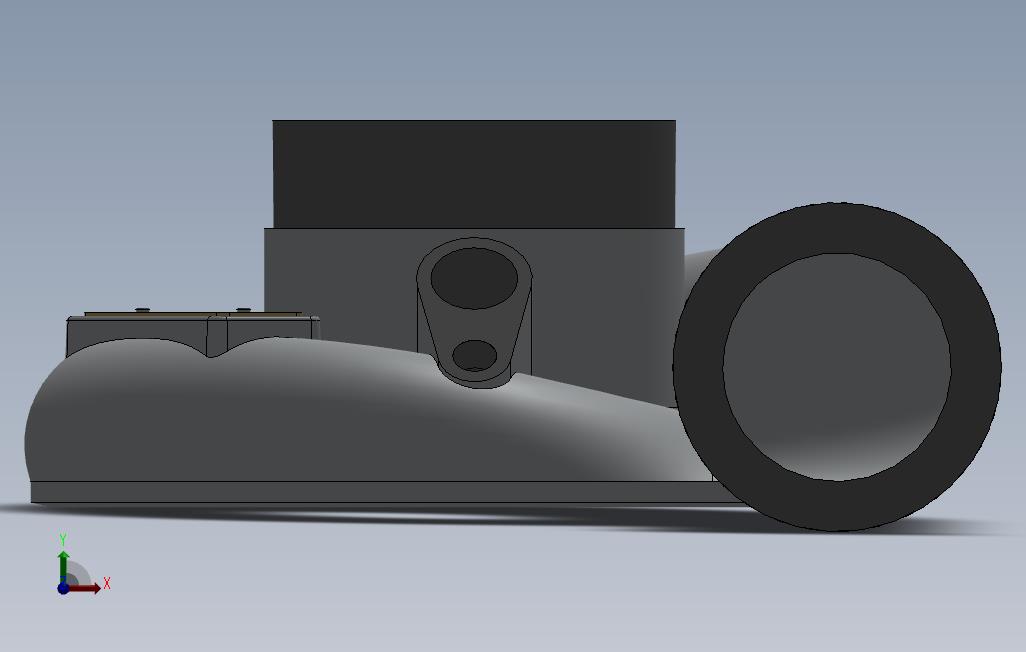Viewport: 1026px width, 652px height.
Task: Select the upper oval hole in the central boss
Action: click(474, 278)
